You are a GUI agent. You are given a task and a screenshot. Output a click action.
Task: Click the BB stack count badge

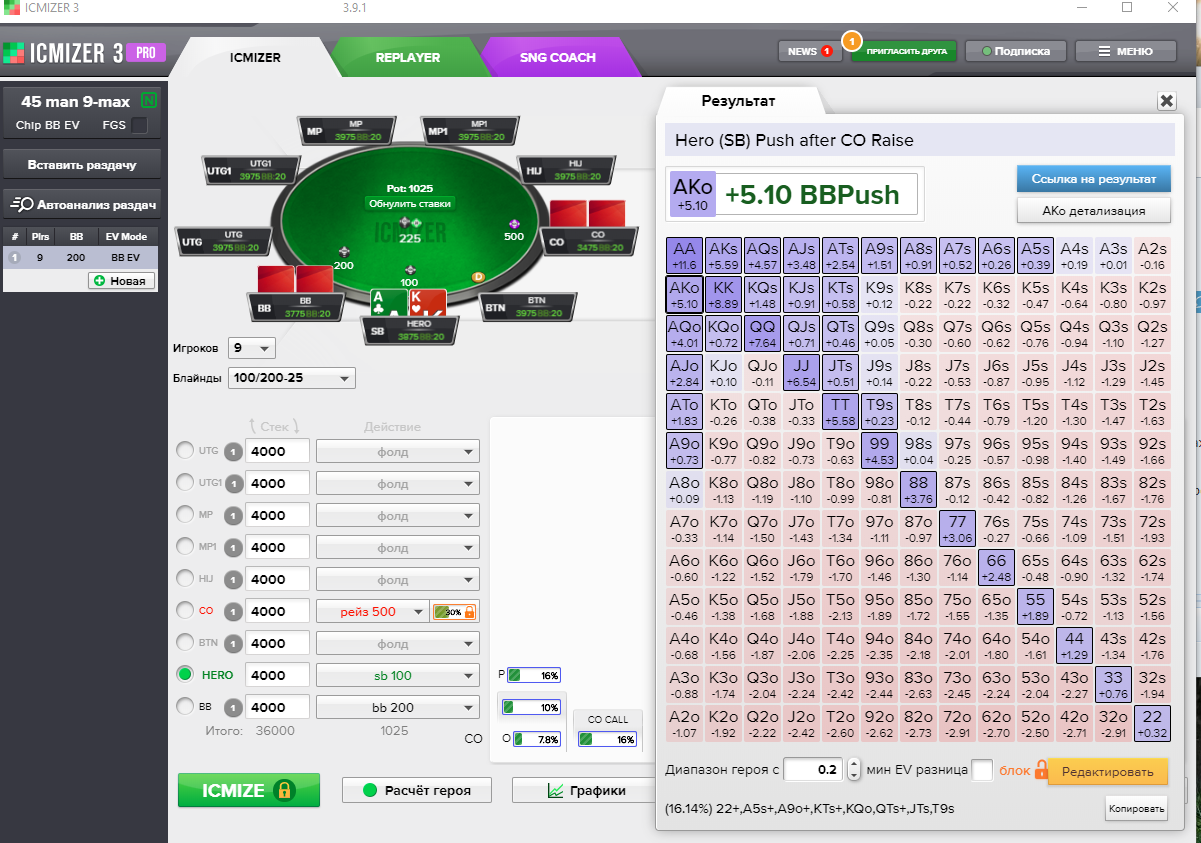[233, 707]
